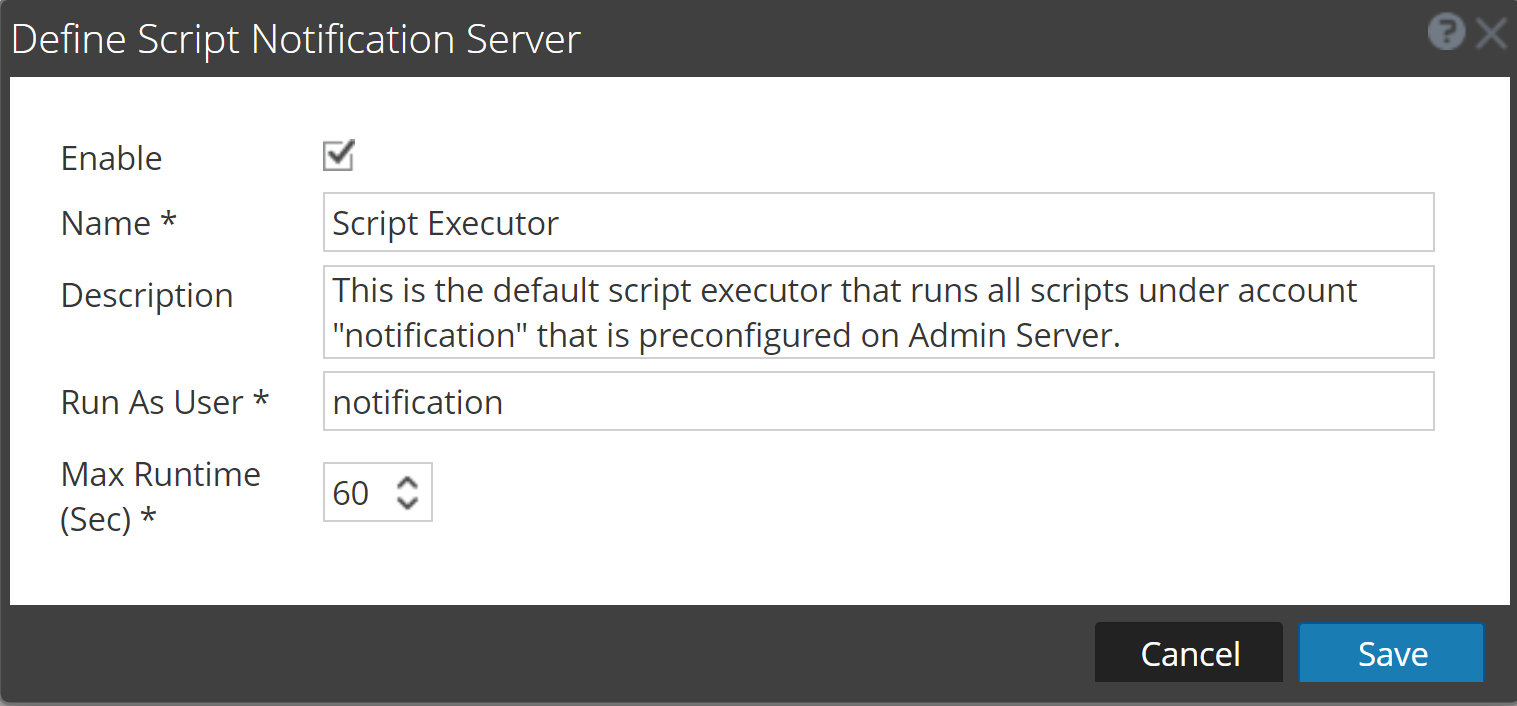Click the question mark help bubble
The image size is (1517, 706).
tap(1446, 32)
